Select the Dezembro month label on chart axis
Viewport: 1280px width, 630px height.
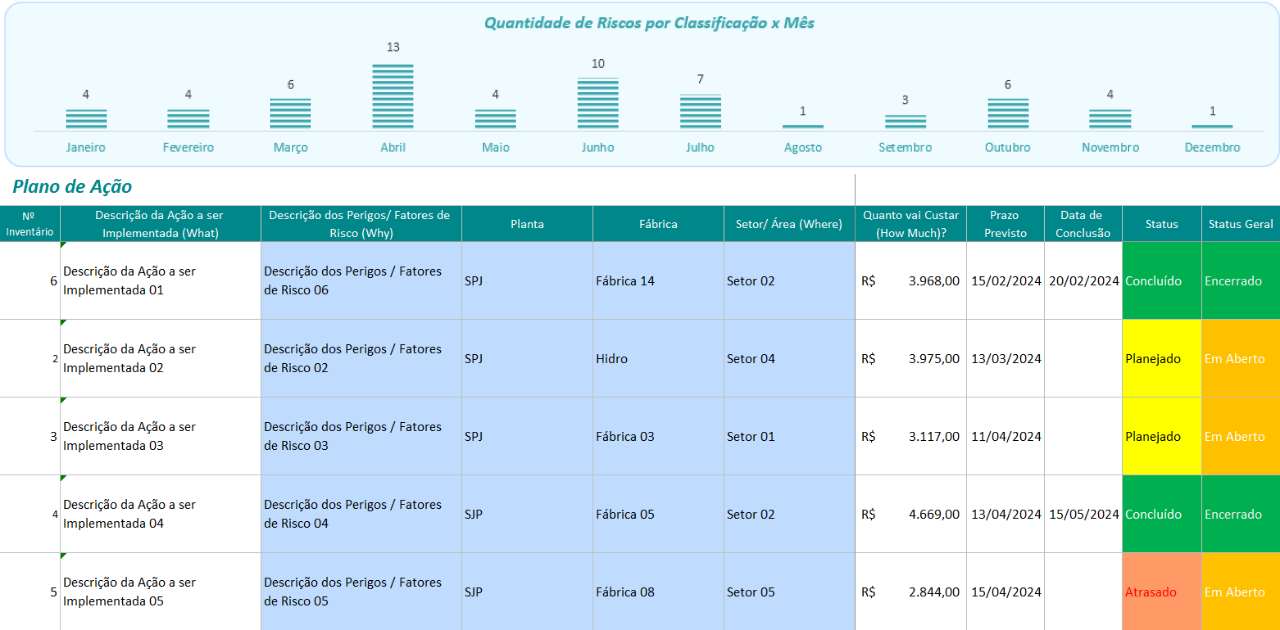pyautogui.click(x=1212, y=148)
